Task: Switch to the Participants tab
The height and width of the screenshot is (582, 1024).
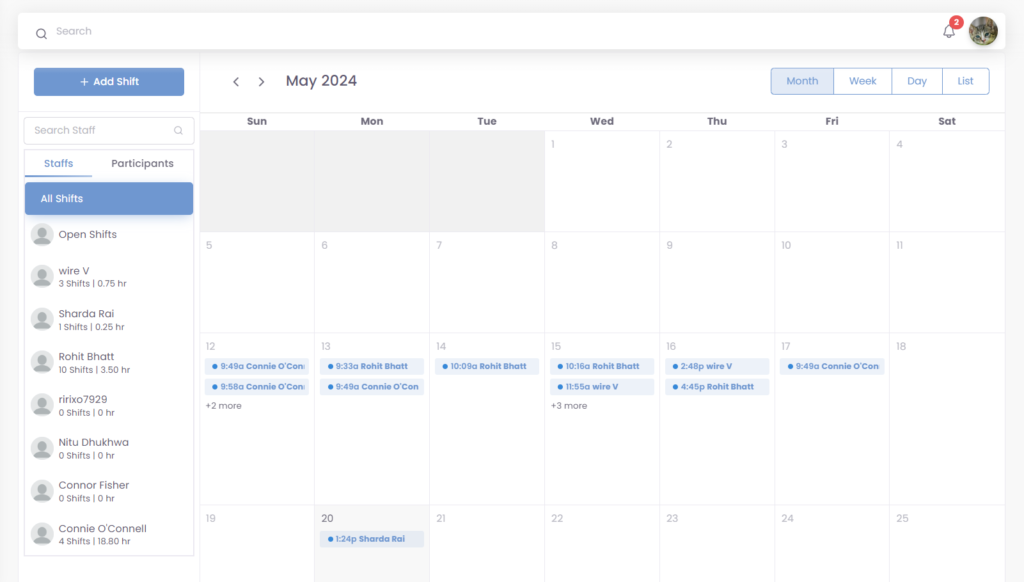Action: 142,163
